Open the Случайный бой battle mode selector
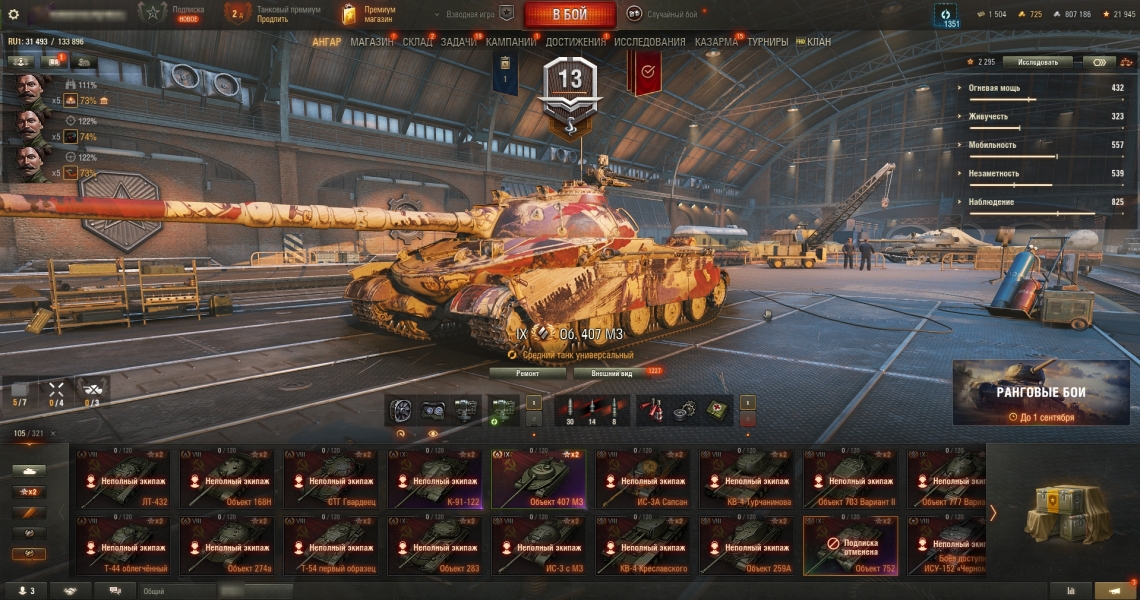Viewport: 1140px width, 600px height. (662, 14)
